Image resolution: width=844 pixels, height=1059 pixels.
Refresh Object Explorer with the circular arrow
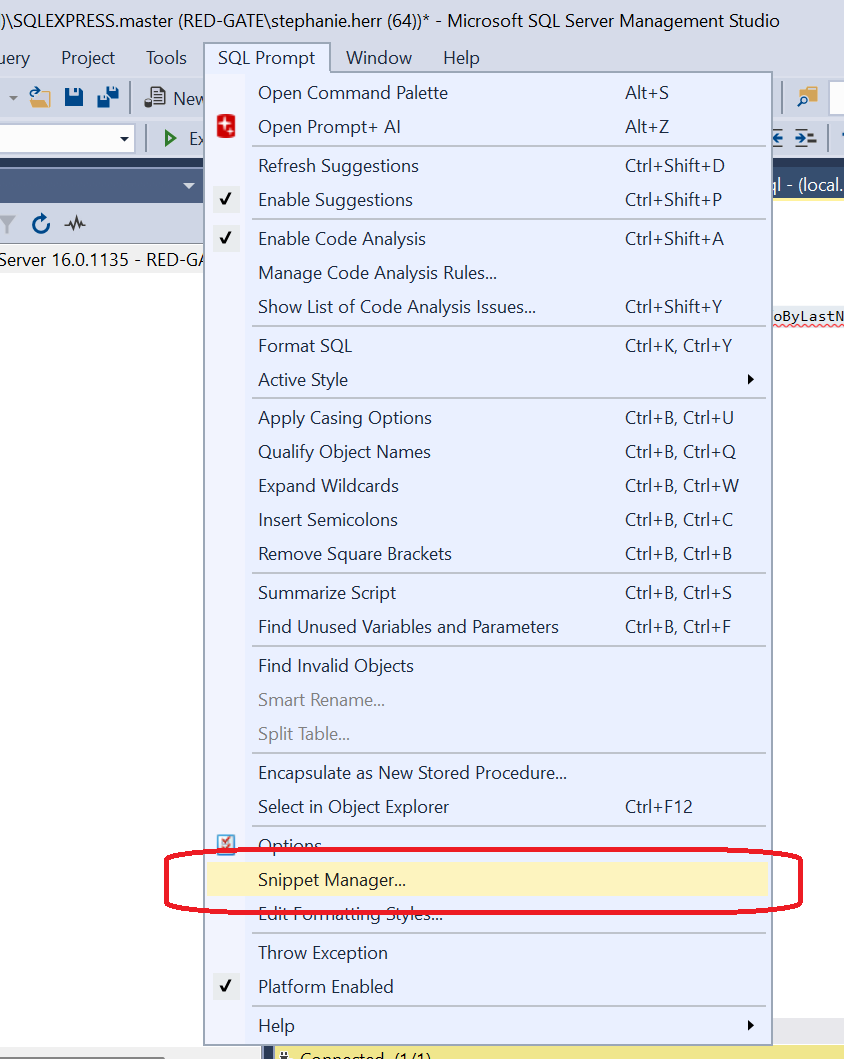tap(41, 223)
